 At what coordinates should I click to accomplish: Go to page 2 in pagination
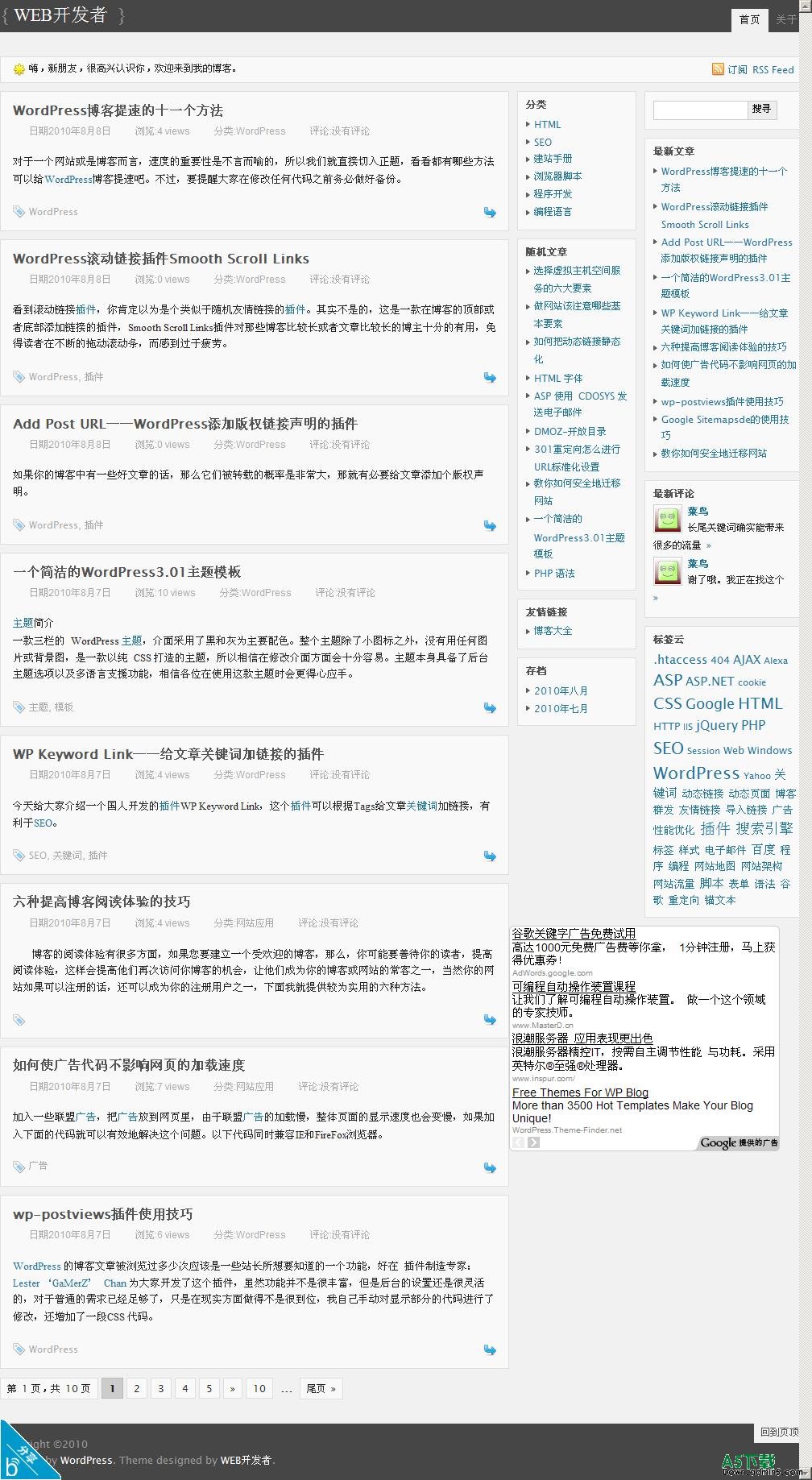coord(137,1388)
